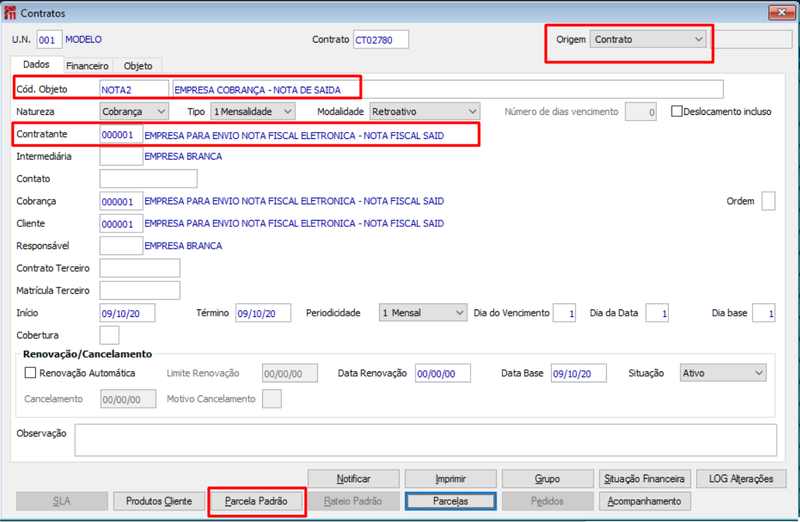
Task: Open the Situação dropdown showing Ativo
Action: point(723,373)
